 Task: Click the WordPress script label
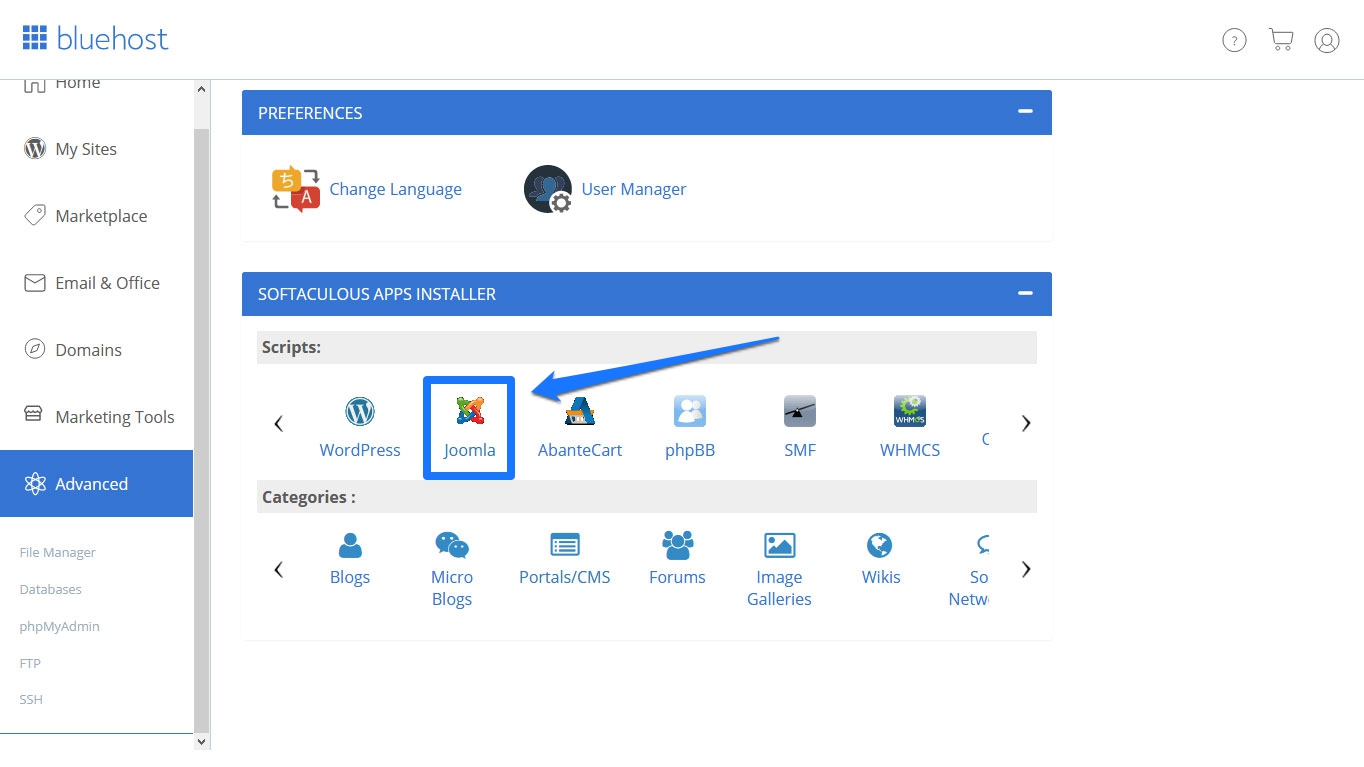tap(360, 450)
